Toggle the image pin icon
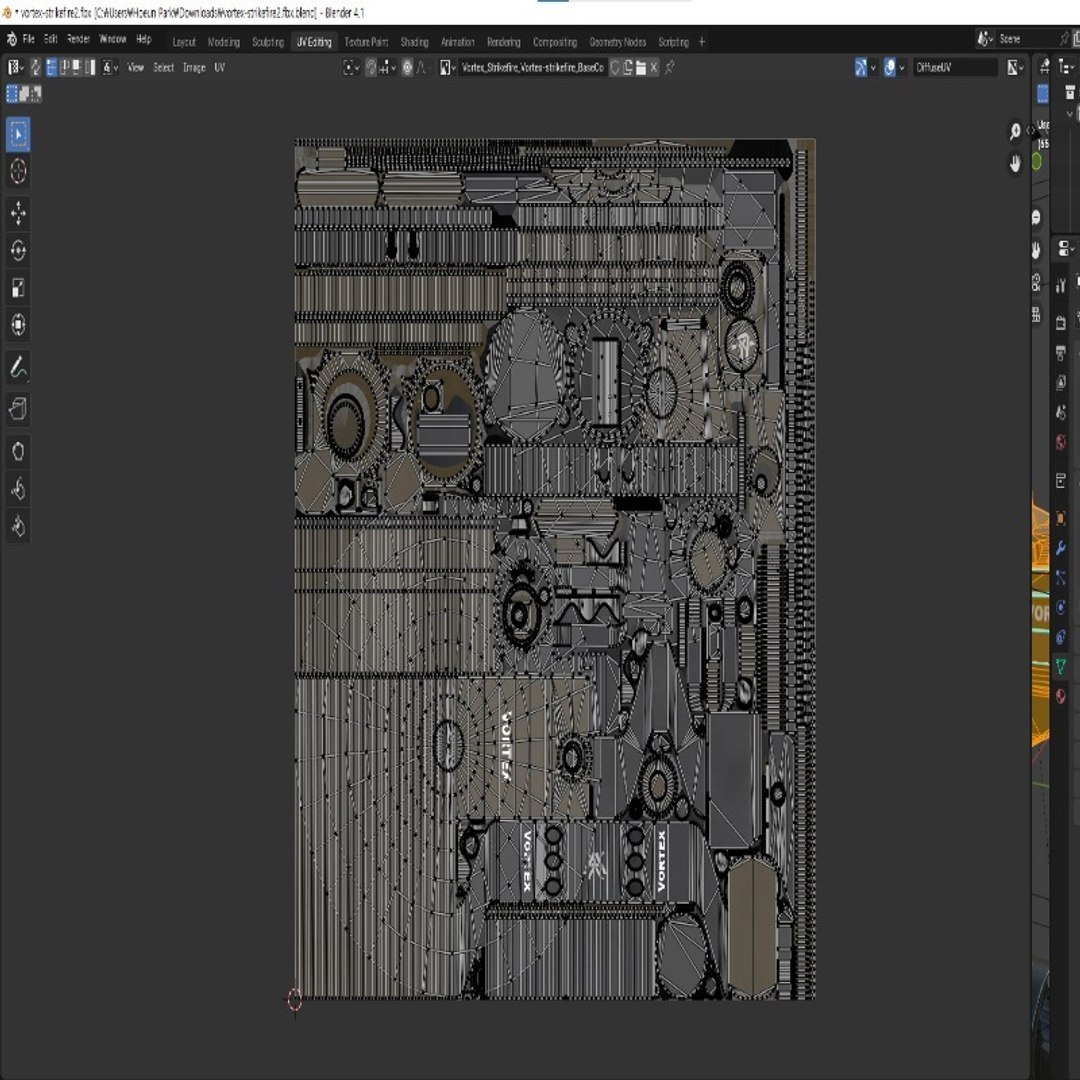 (x=669, y=68)
